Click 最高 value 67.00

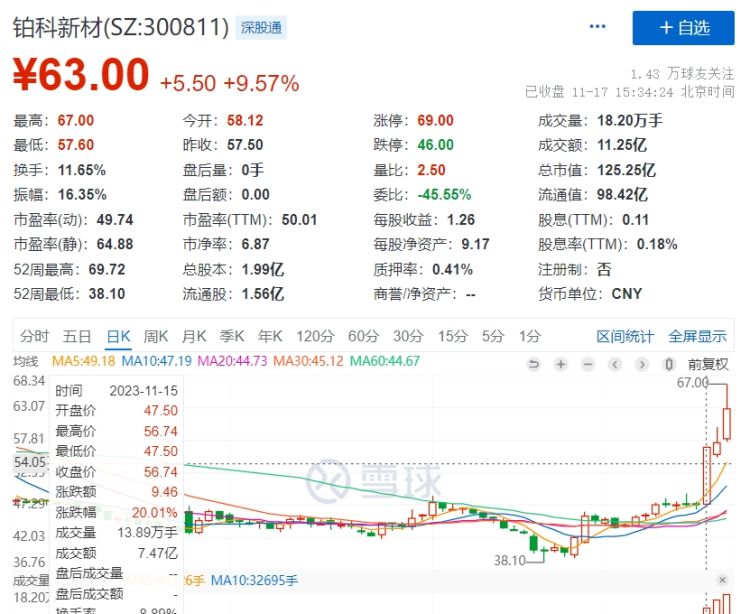click(x=76, y=121)
